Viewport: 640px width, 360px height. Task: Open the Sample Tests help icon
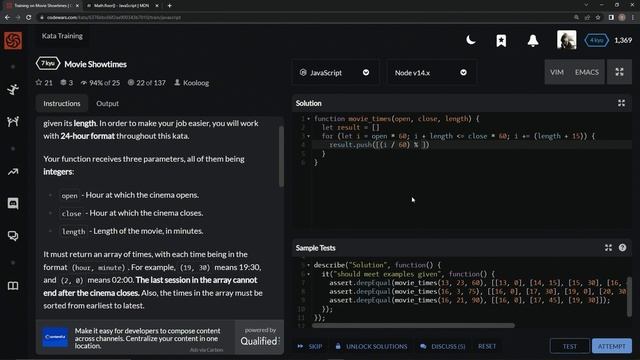622,248
